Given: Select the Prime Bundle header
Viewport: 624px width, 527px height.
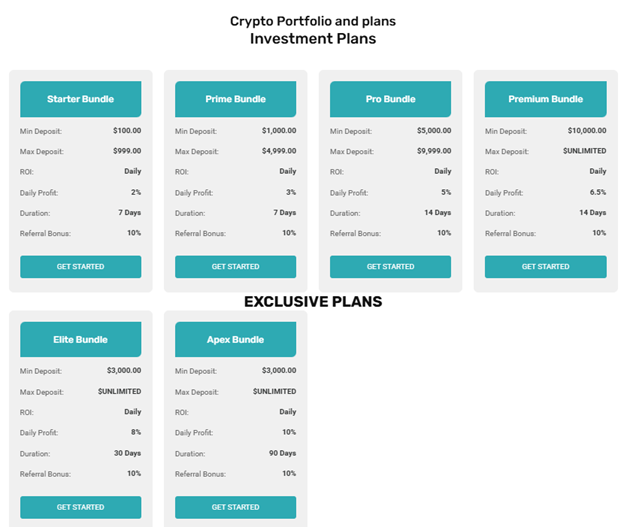Looking at the screenshot, I should click(x=235, y=100).
